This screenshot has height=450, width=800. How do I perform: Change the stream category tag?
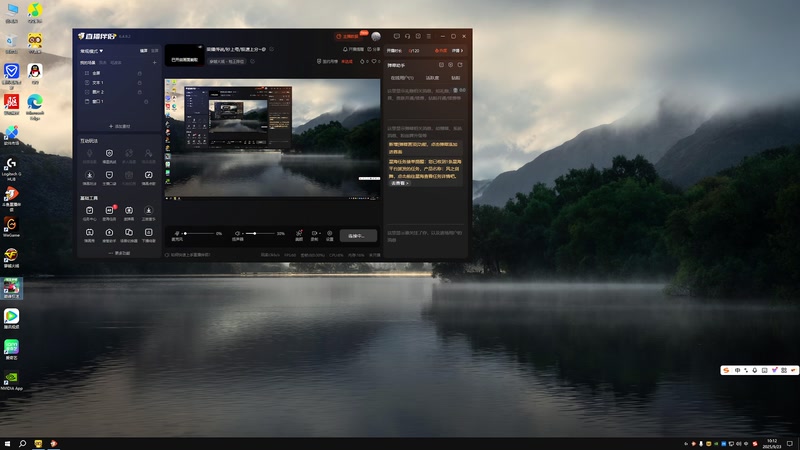pyautogui.click(x=227, y=61)
